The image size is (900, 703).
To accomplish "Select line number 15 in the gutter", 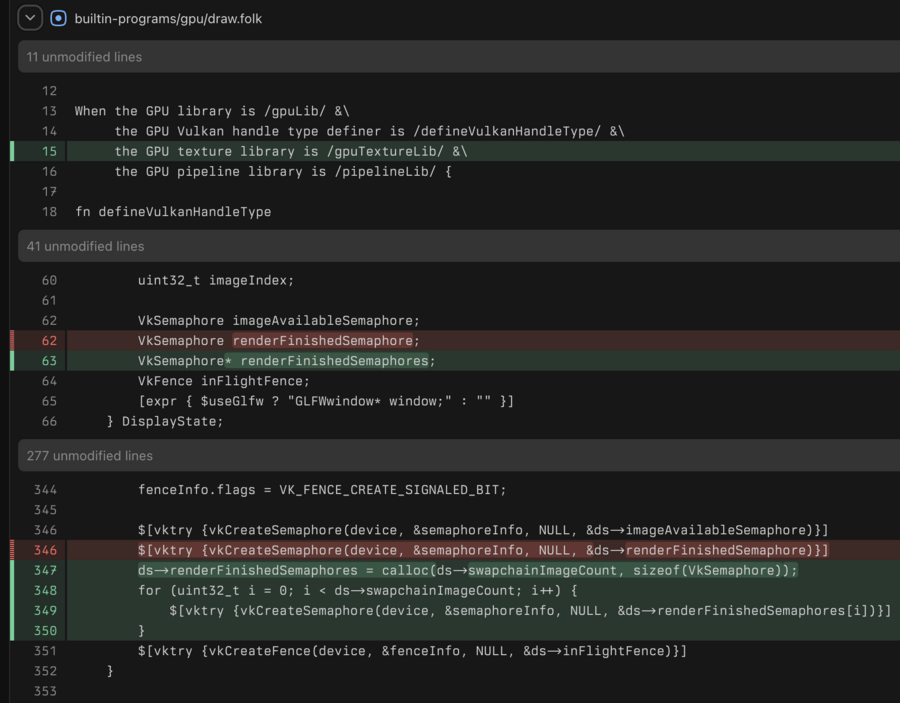I will point(49,151).
